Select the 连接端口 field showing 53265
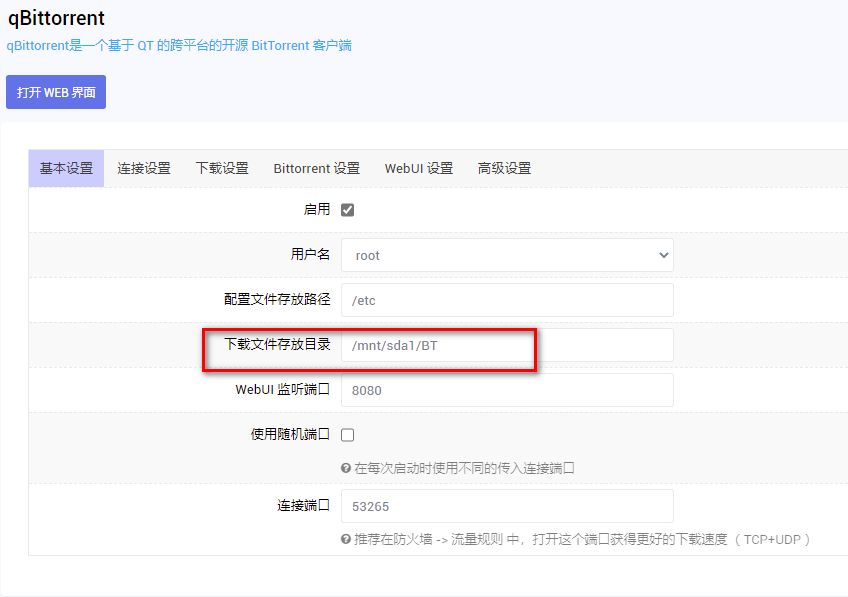Viewport: 848px width, 597px height. pyautogui.click(x=507, y=506)
